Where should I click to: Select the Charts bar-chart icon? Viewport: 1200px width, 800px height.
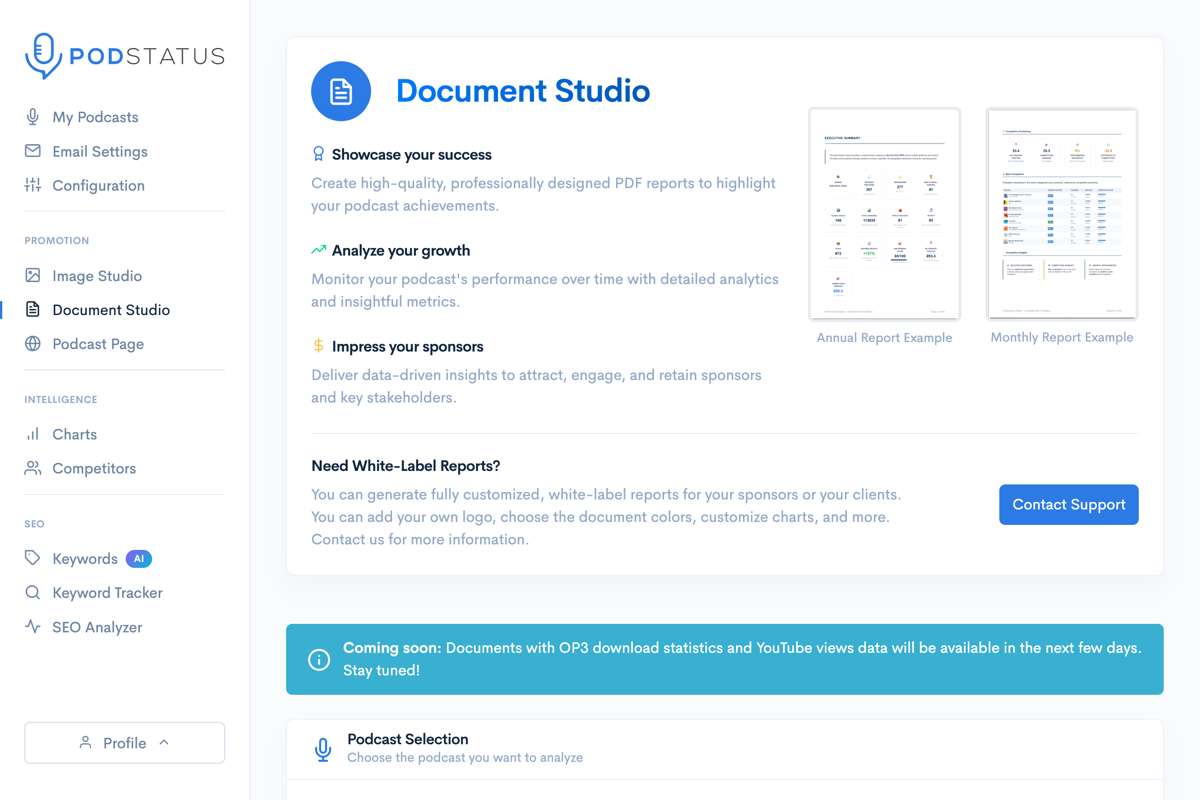[x=32, y=434]
